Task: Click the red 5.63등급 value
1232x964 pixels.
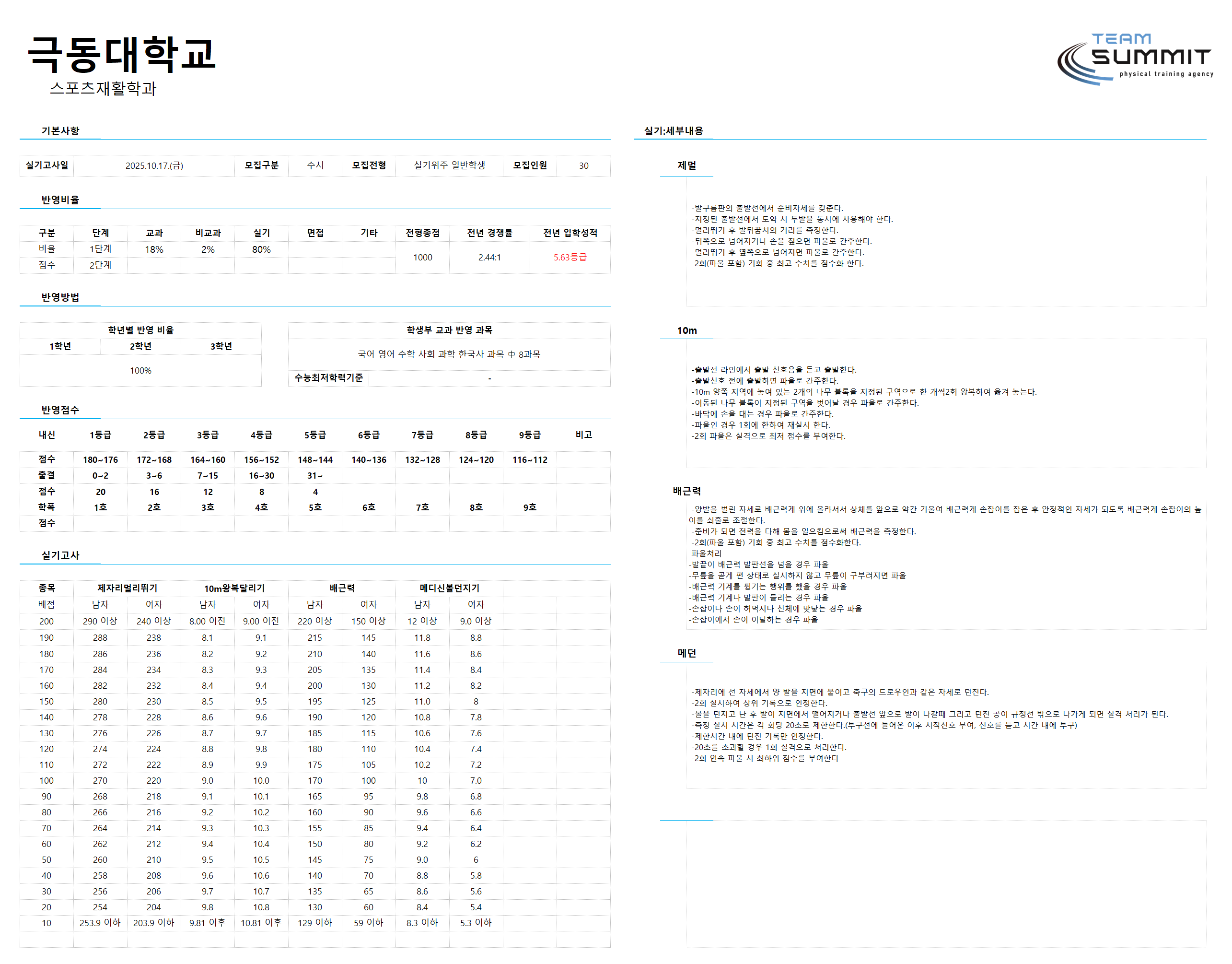Action: (570, 258)
